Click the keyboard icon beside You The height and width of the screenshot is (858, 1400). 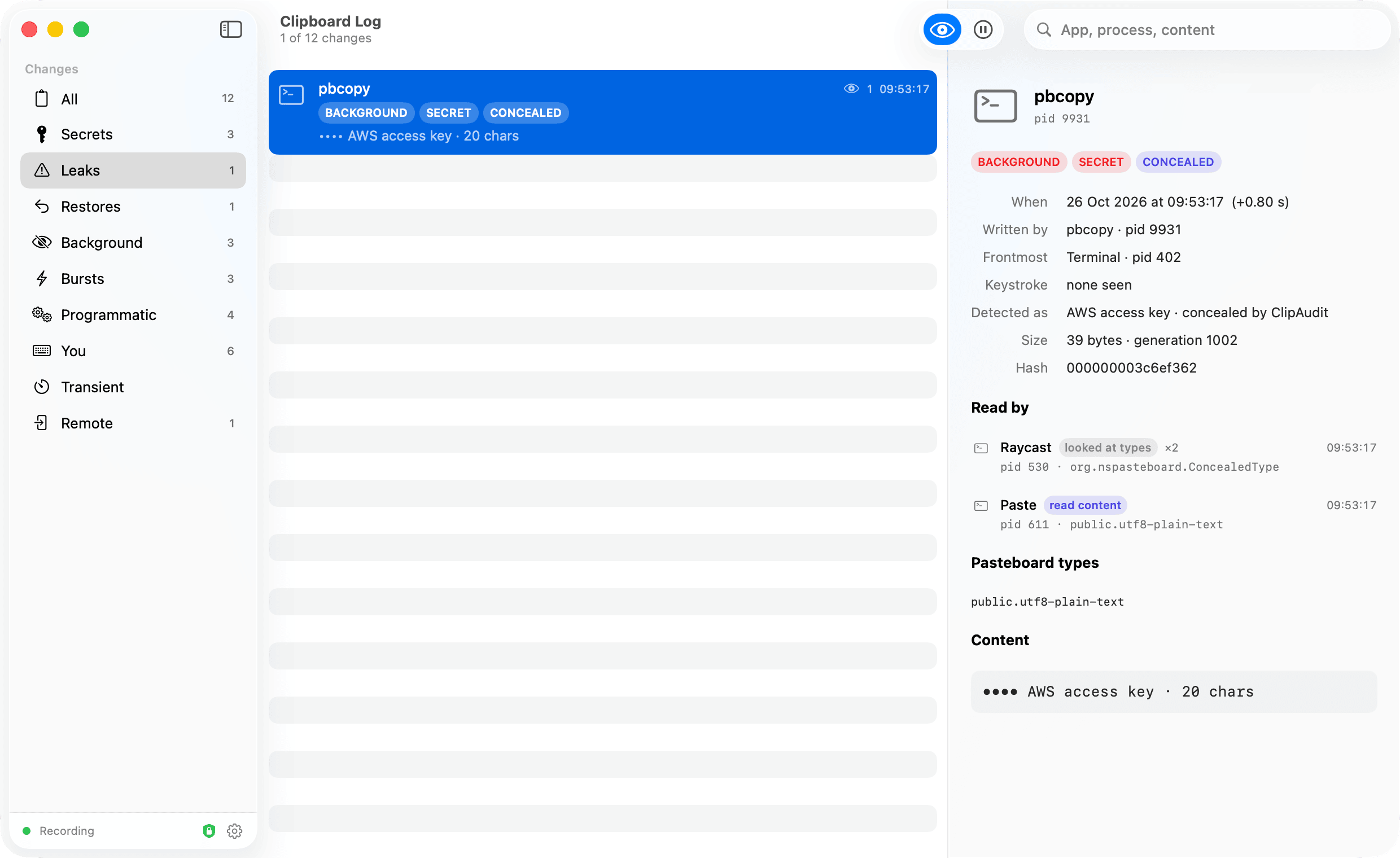41,351
